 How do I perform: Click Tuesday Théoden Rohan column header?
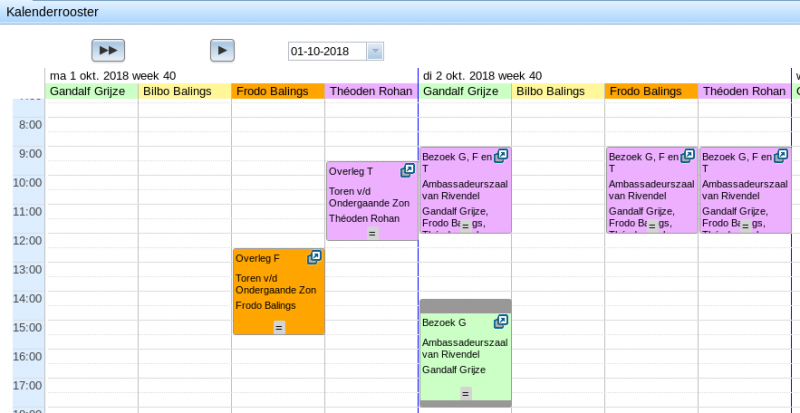click(x=745, y=91)
